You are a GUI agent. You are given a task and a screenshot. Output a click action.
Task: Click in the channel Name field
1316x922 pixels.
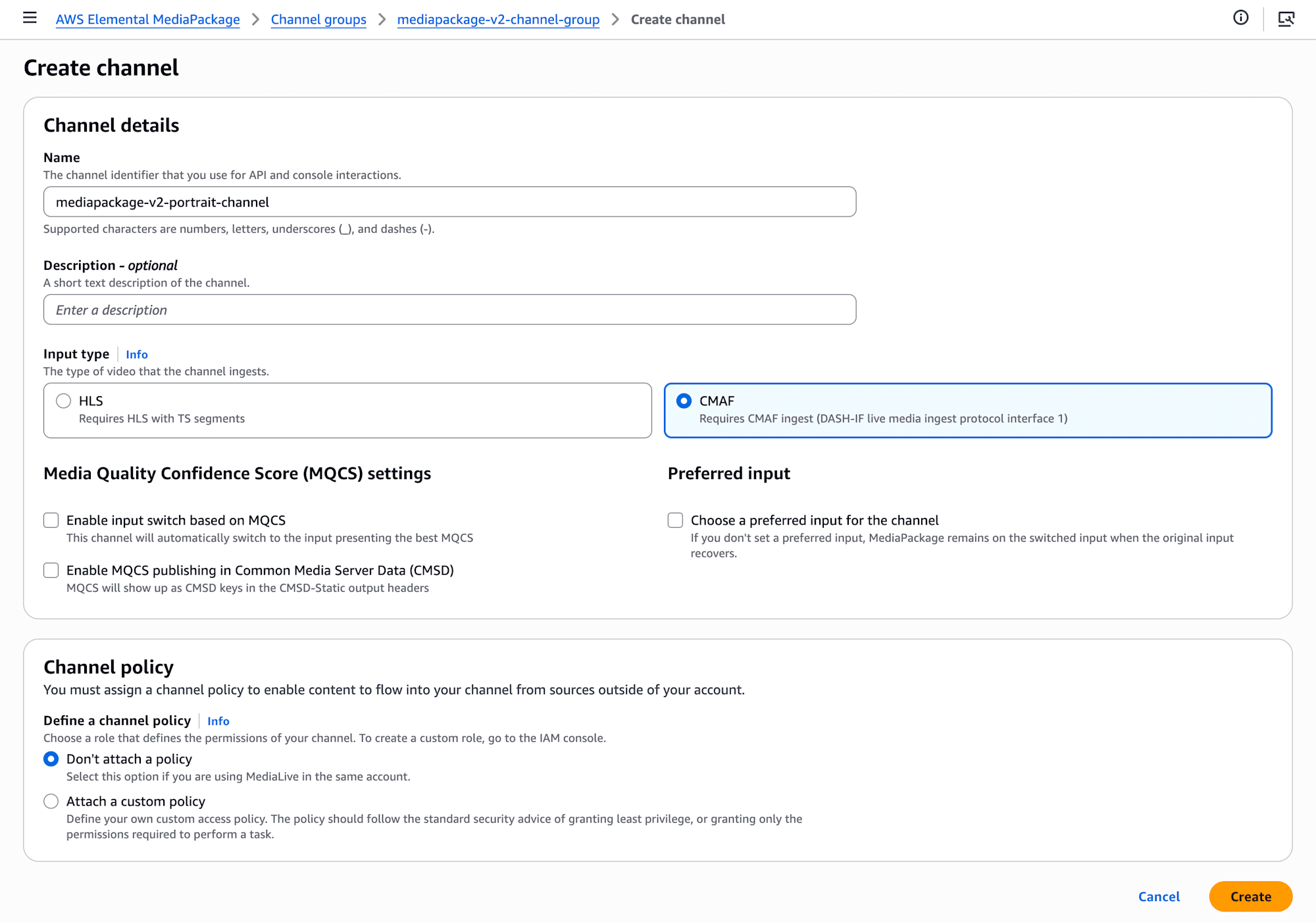(x=449, y=202)
